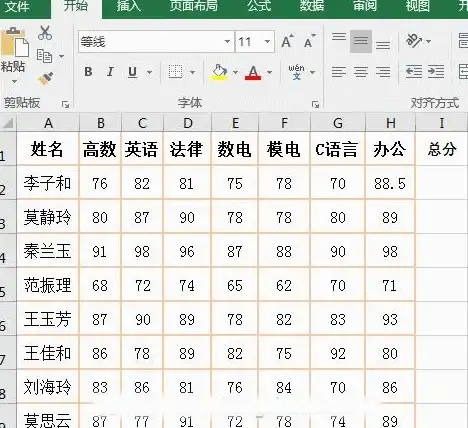468x428 pixels.
Task: Click name cell 刘海玲
Action: click(48, 387)
